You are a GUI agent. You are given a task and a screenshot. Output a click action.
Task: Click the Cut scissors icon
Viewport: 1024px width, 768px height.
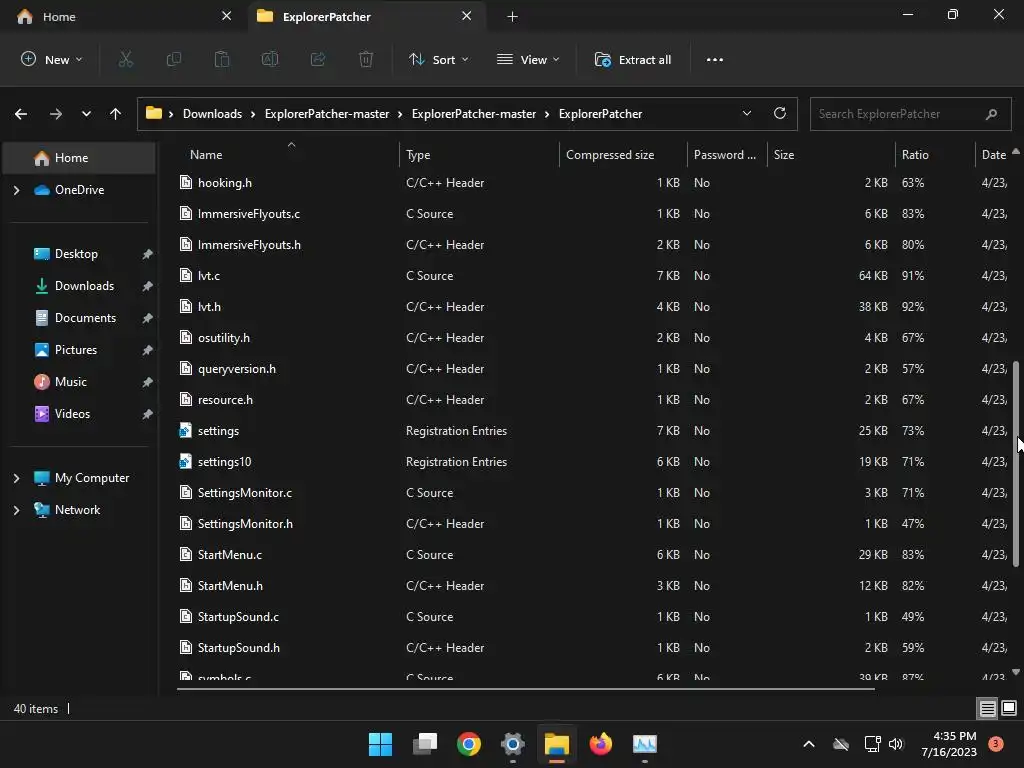point(125,59)
